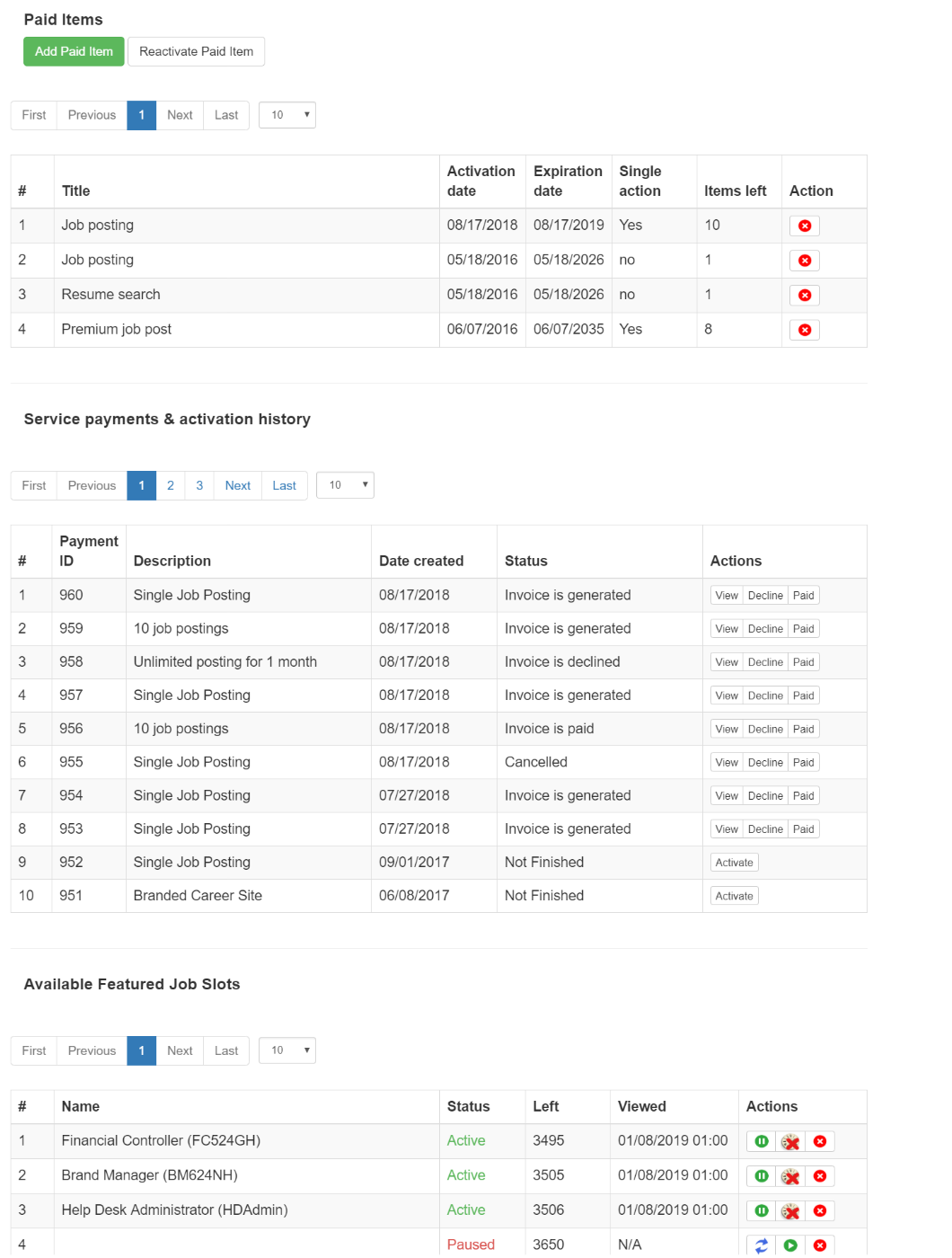Viewport: 952px width, 1258px height.
Task: Click 'Unlimited posting for 1 month' description
Action: 225,662
